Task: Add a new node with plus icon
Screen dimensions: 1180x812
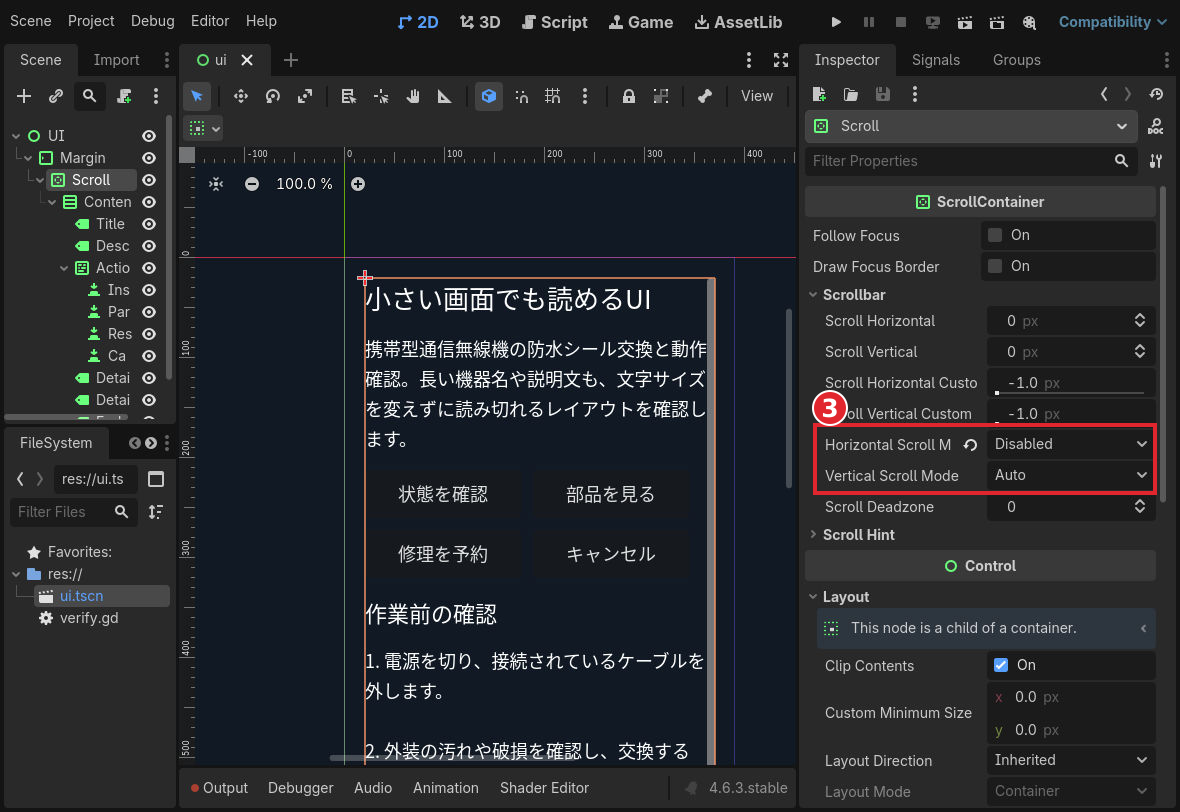Action: pos(24,96)
